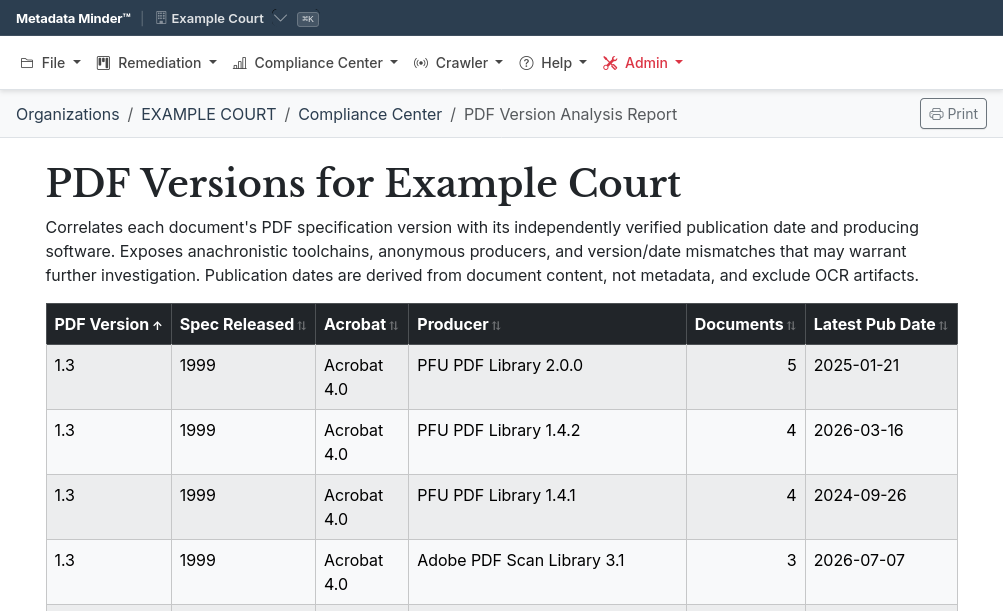
Task: Click PDF Version Analysis Report breadcrumb text
Action: coord(570,115)
